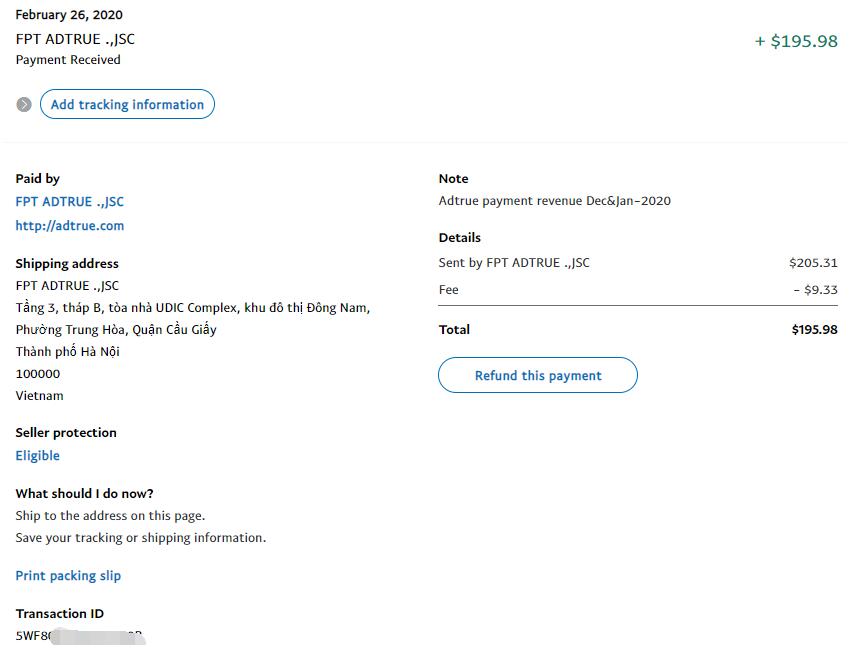Select address line starting Tầng 3, tháp B
Screen dimensions: 862x662
point(193,308)
